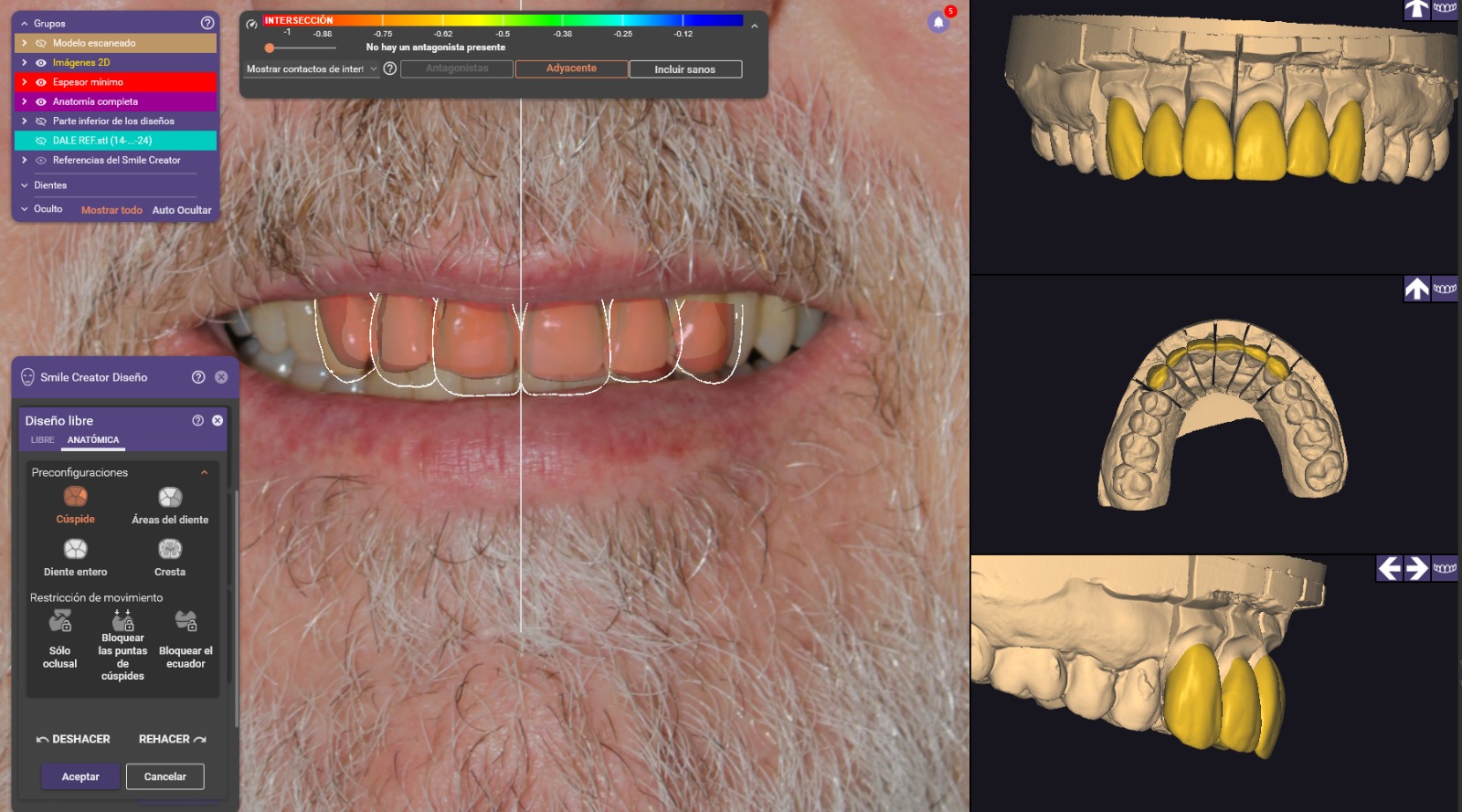Toggle visibility of Modelo escaneado
The height and width of the screenshot is (812, 1462).
41,43
